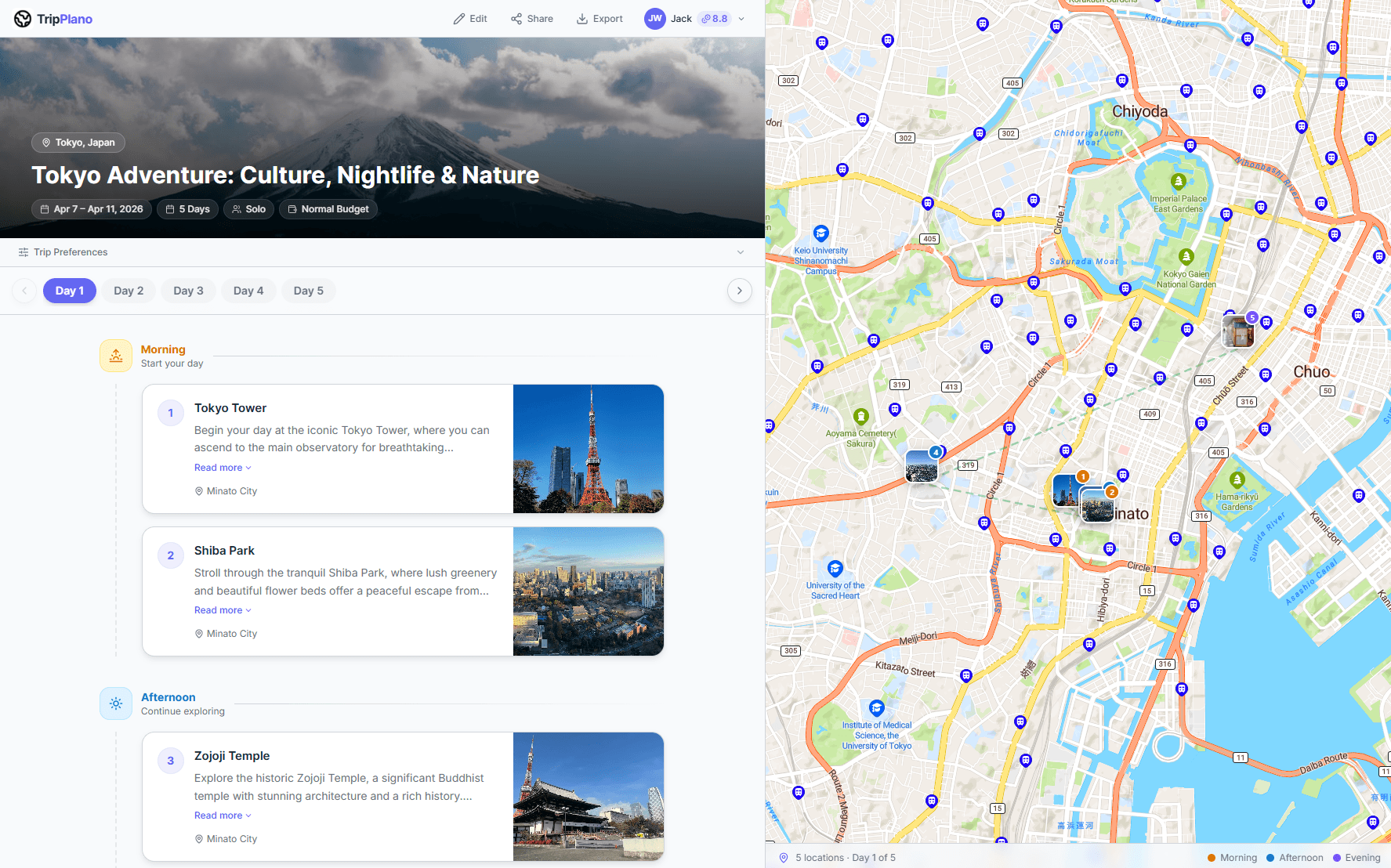The image size is (1391, 868).
Task: Click the Share icon
Action: (x=516, y=18)
